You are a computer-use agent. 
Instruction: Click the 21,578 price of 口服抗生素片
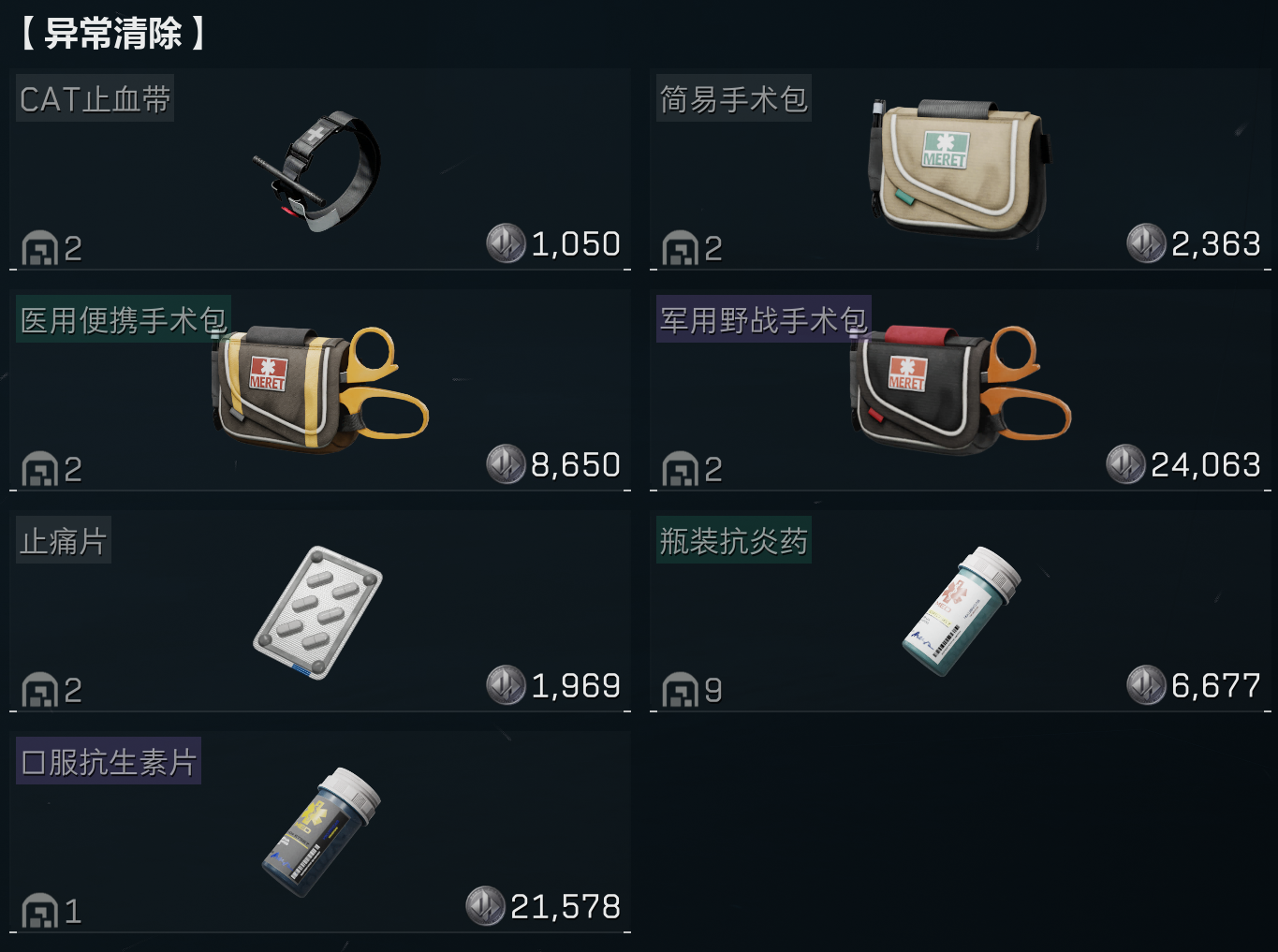[566, 907]
